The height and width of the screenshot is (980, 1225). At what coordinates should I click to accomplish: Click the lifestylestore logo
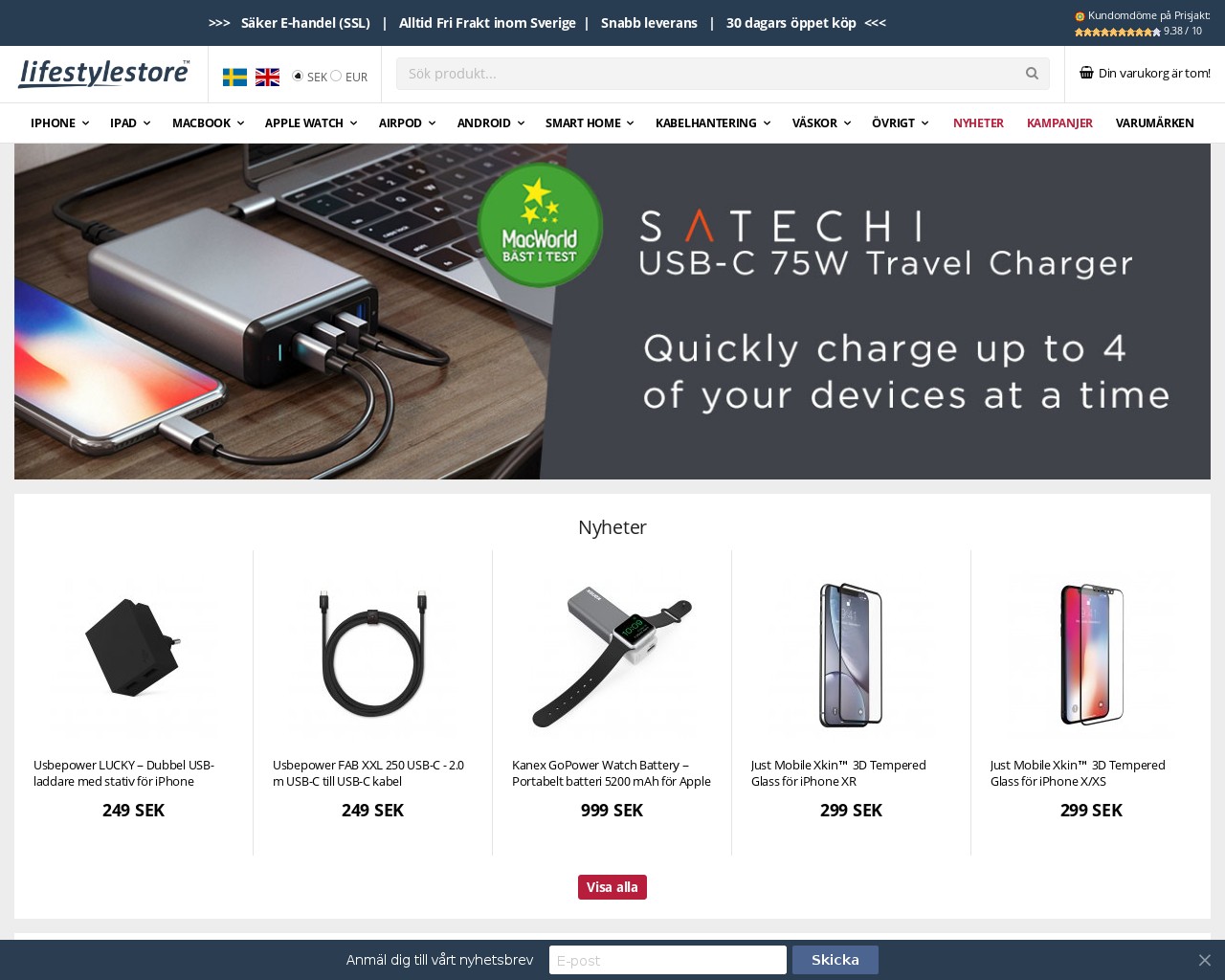tap(103, 74)
